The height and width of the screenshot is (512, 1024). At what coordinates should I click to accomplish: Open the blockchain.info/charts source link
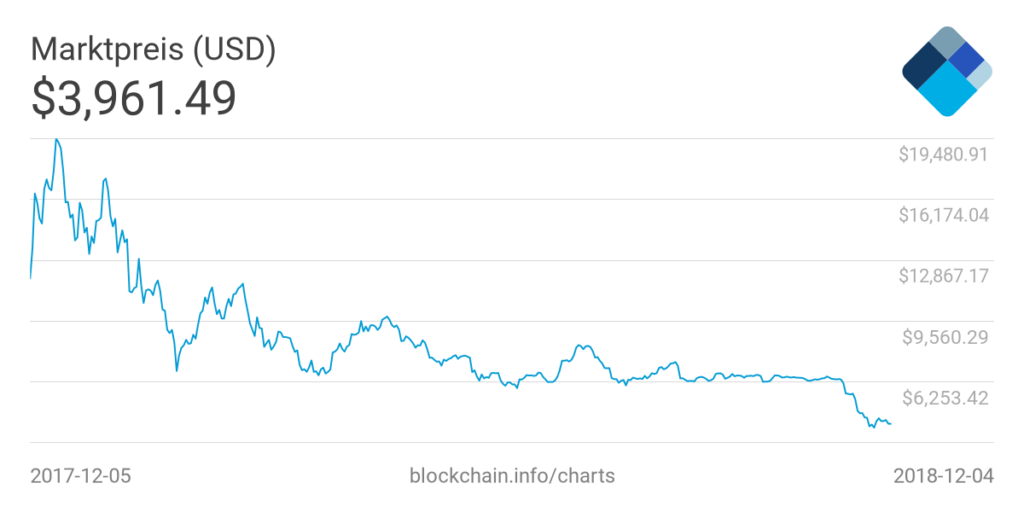point(512,475)
